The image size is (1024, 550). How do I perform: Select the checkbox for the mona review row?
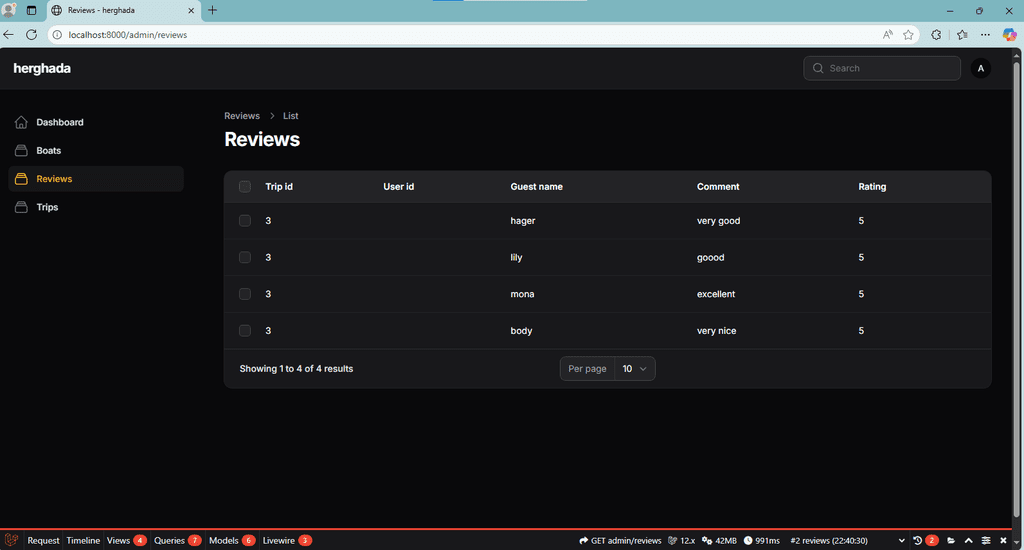(x=245, y=294)
